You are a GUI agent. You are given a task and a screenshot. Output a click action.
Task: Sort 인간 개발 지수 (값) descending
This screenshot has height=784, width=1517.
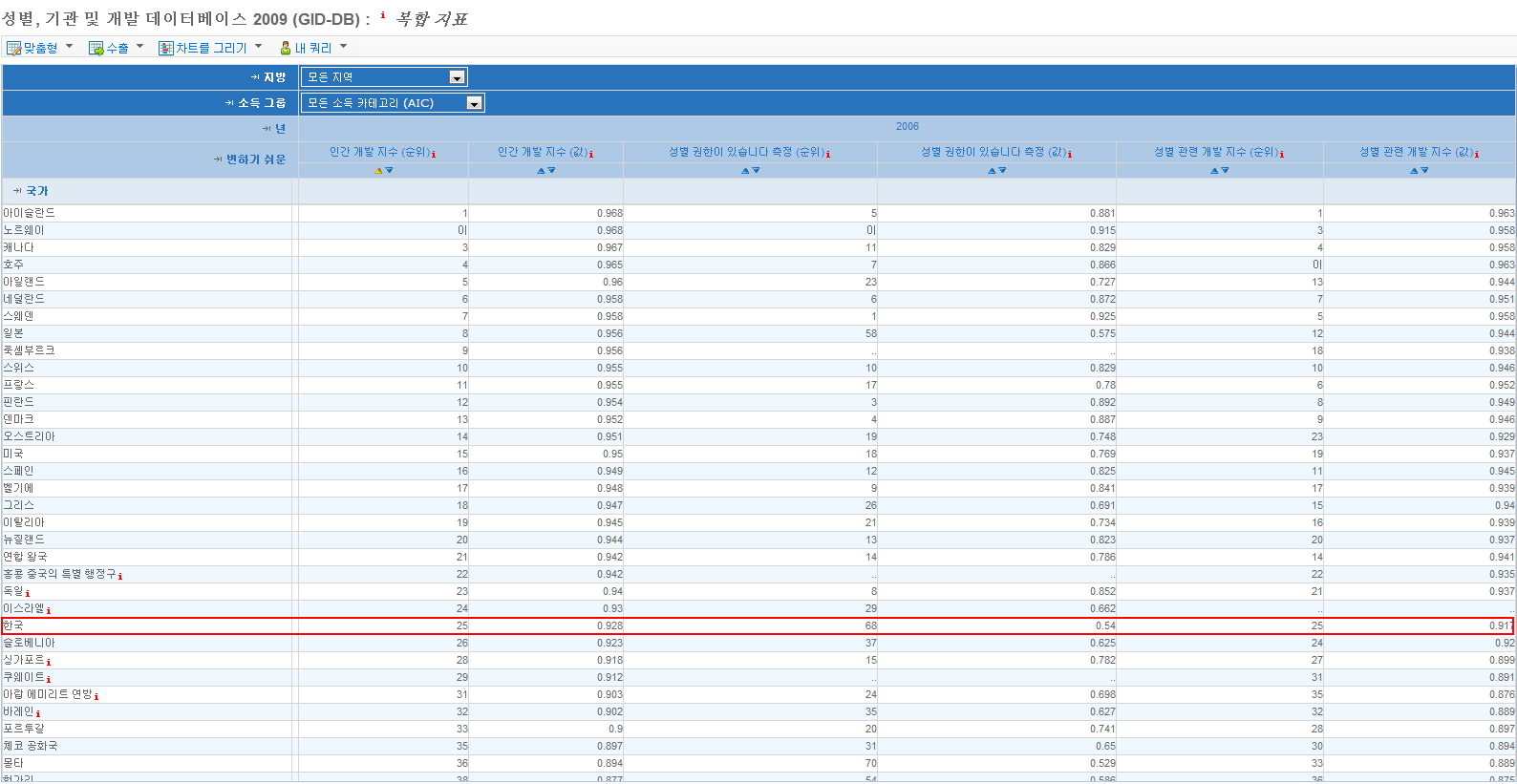point(552,170)
